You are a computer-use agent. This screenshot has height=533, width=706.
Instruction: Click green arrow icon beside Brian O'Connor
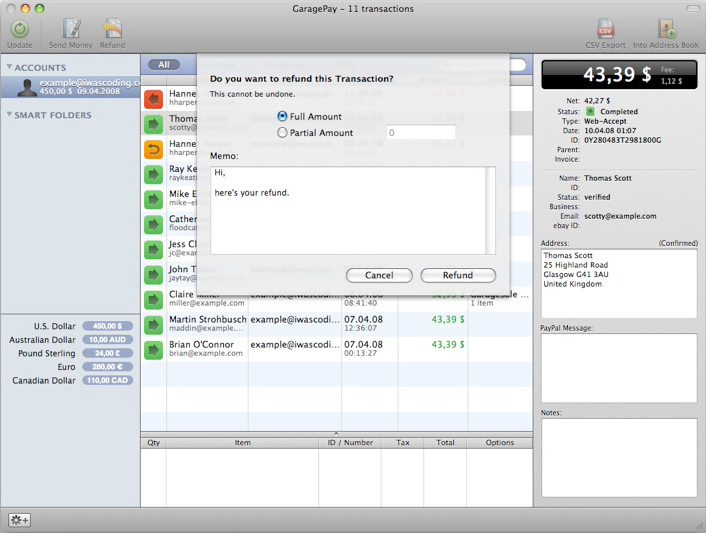coord(153,350)
